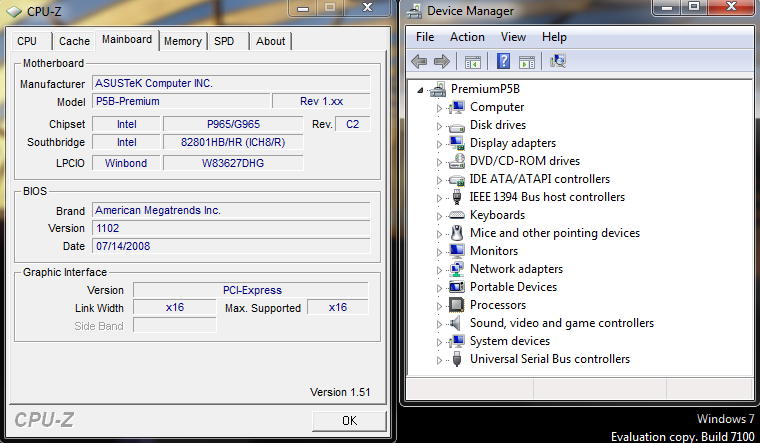This screenshot has width=760, height=443.
Task: Click the Action pane toolbar icon
Action: [526, 62]
